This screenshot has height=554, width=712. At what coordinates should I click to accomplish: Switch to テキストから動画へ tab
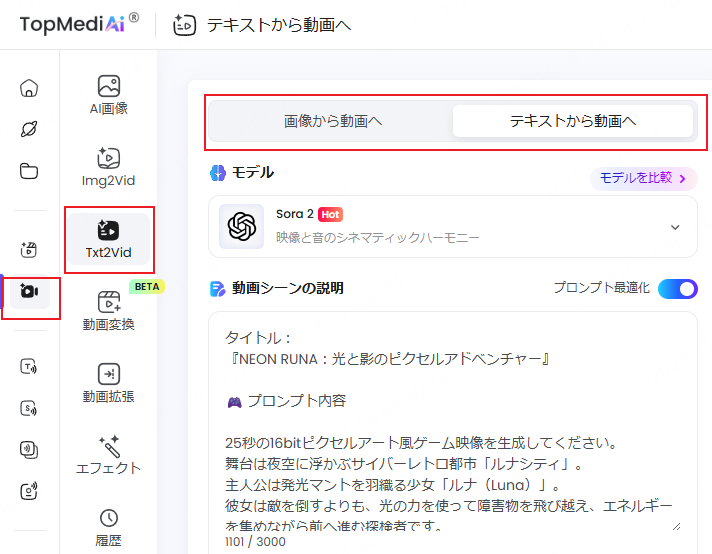pos(573,121)
